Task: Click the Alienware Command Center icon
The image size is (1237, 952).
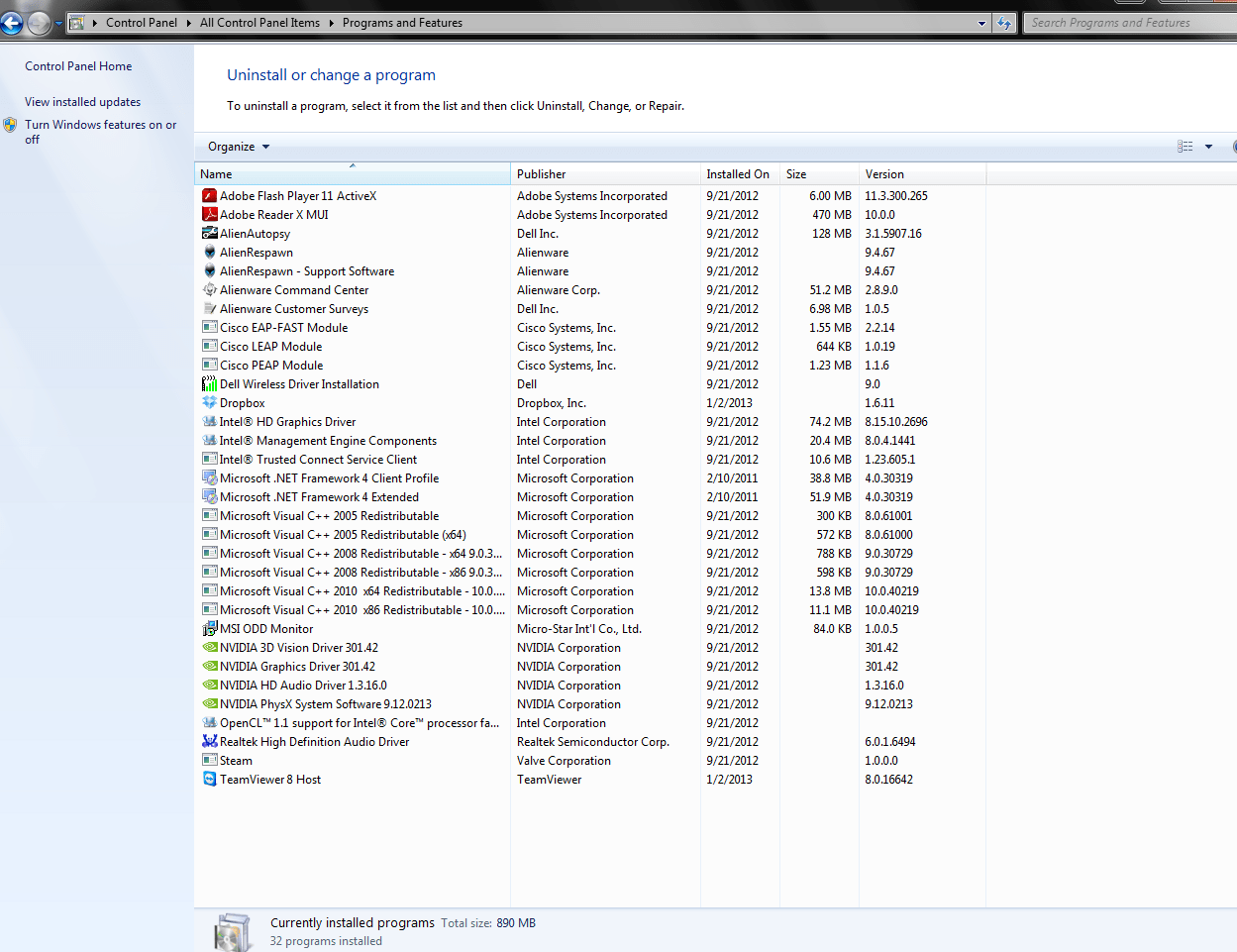Action: pyautogui.click(x=209, y=290)
